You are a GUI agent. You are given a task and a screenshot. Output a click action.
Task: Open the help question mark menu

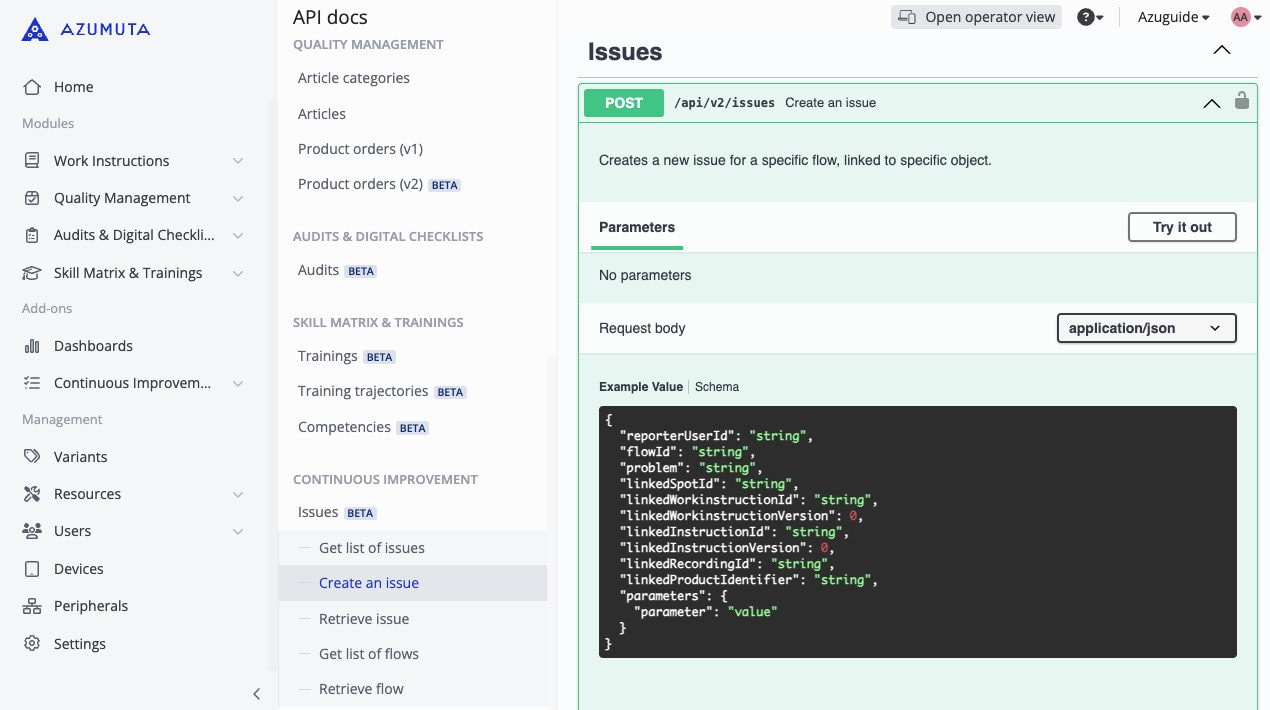coord(1090,17)
